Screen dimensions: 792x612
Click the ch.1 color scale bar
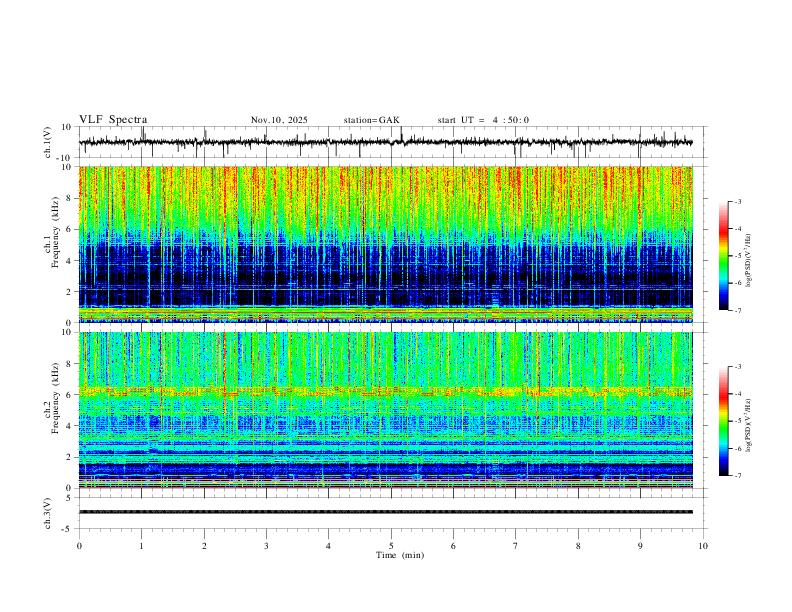(x=724, y=256)
